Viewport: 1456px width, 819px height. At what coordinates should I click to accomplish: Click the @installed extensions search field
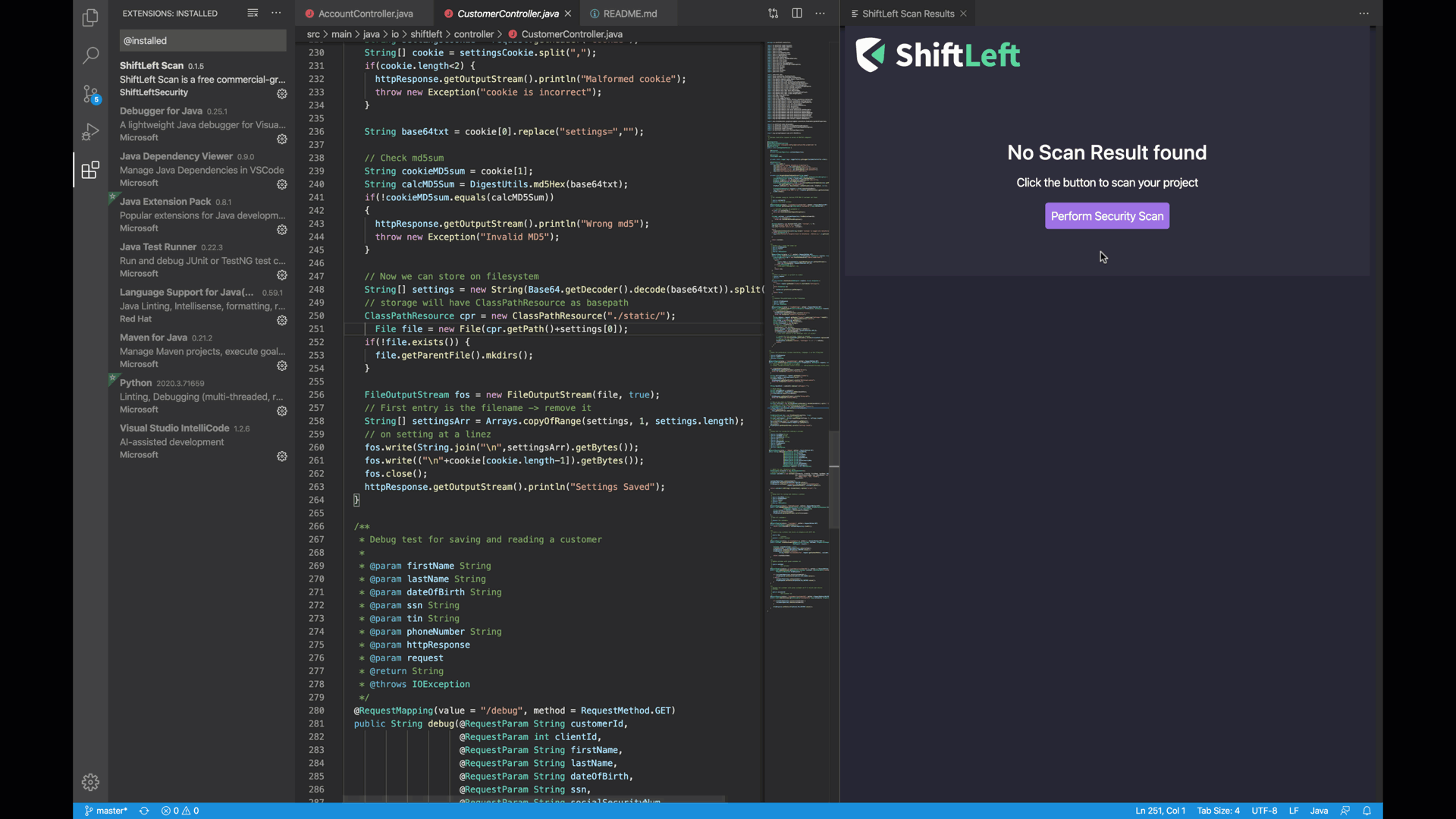pyautogui.click(x=202, y=41)
